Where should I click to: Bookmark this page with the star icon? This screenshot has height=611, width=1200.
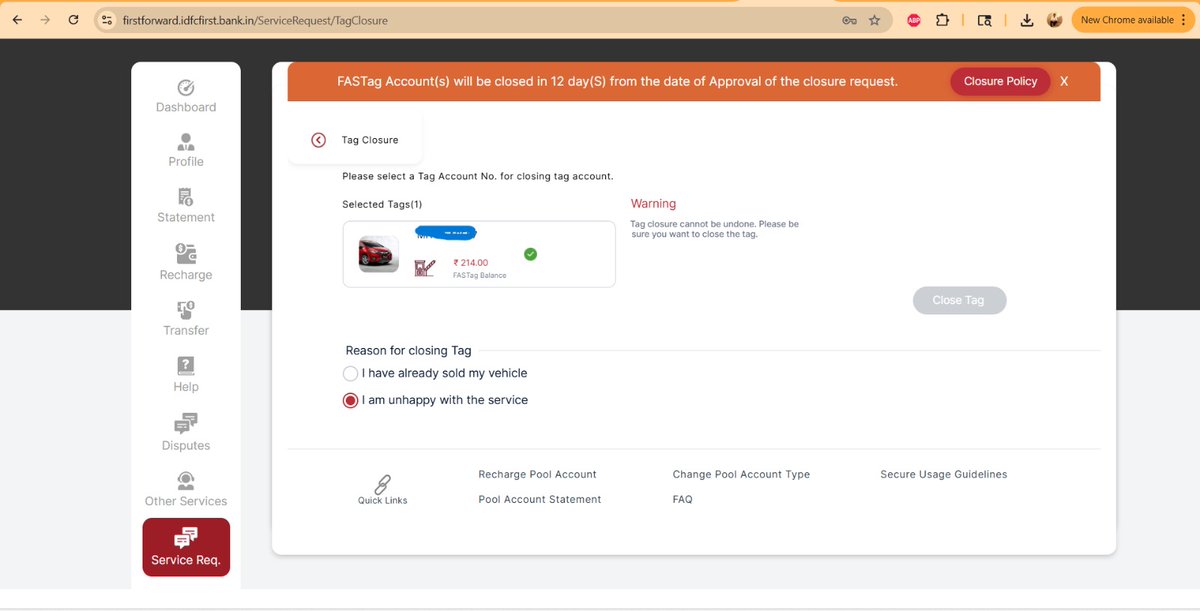875,20
